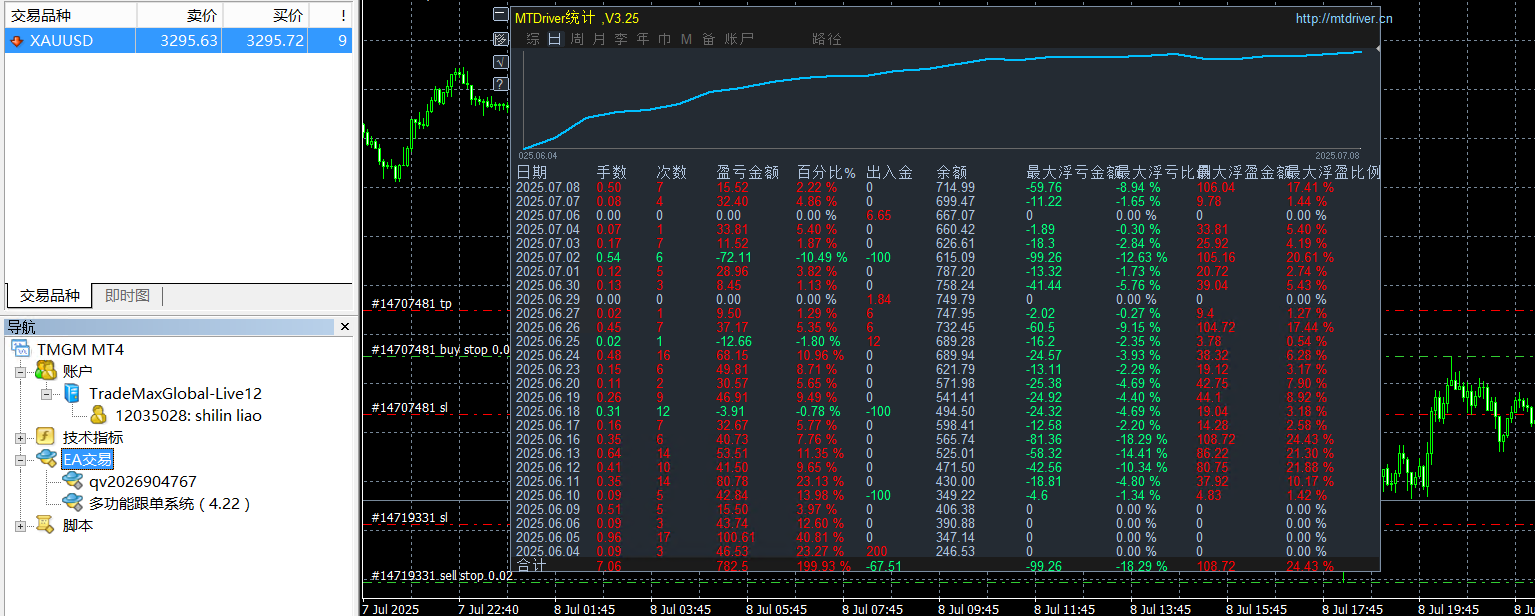
Task: Select the 备 tab in MTDriver
Action: tap(708, 39)
